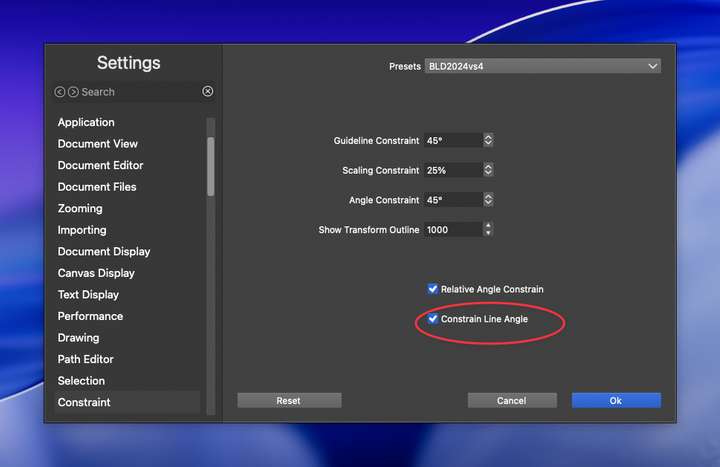Click into the Search input field

pyautogui.click(x=138, y=92)
